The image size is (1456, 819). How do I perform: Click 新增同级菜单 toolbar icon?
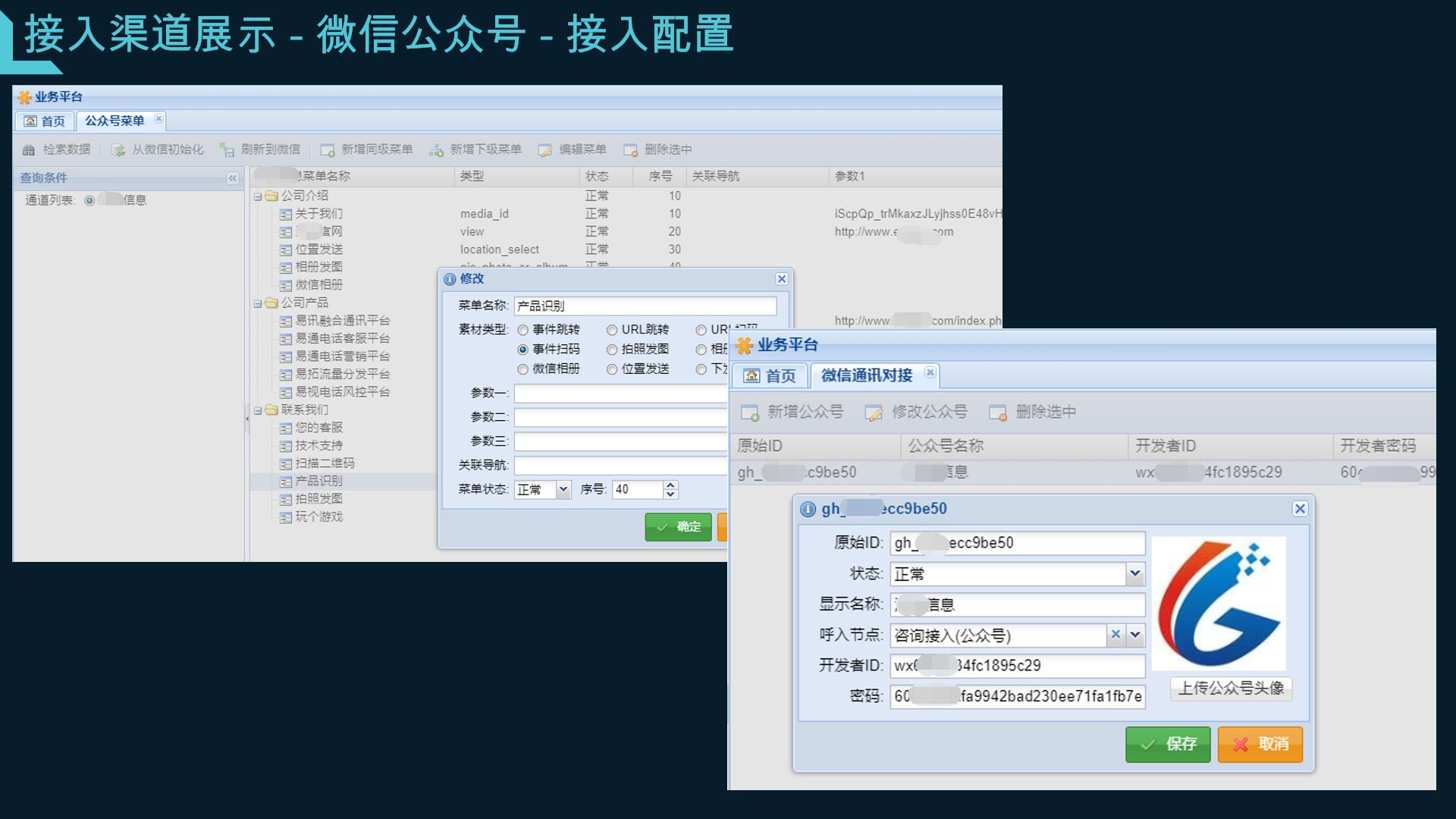point(328,150)
